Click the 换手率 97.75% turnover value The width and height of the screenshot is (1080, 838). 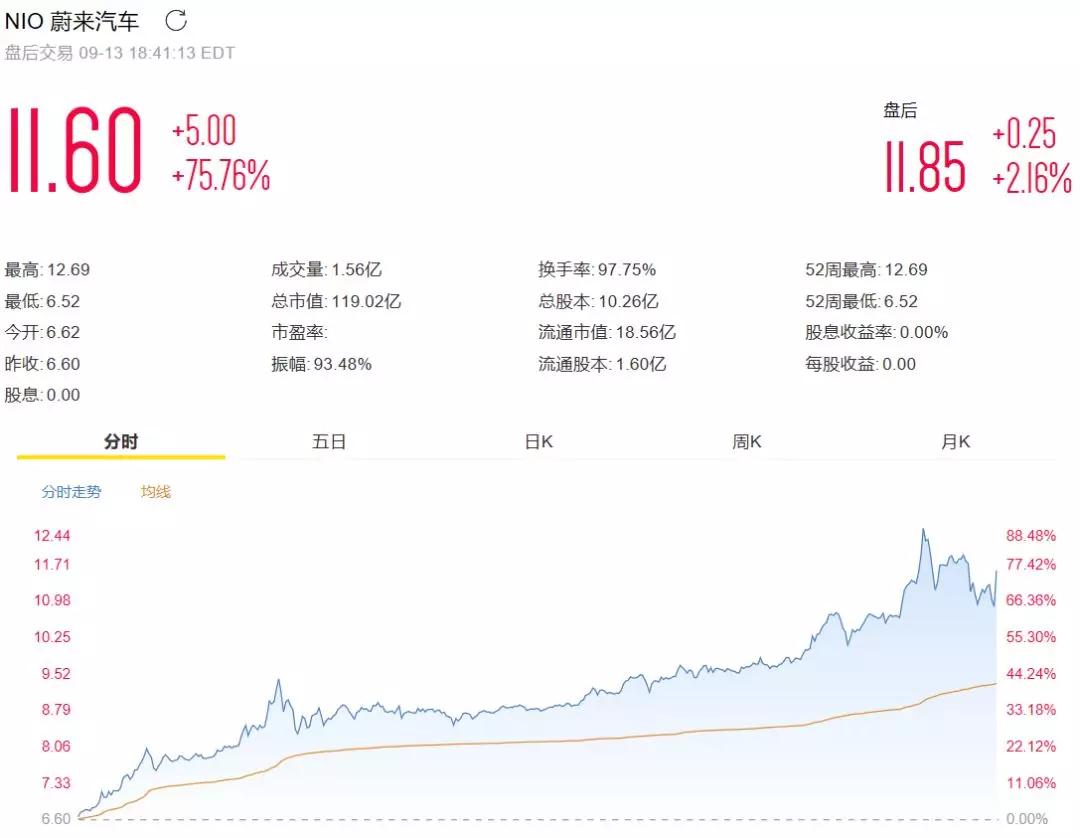coord(597,269)
